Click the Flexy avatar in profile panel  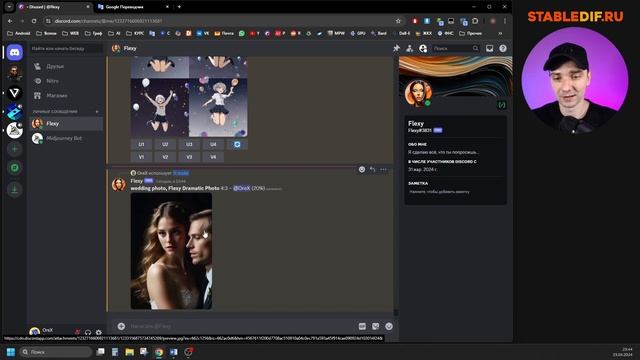coord(418,93)
